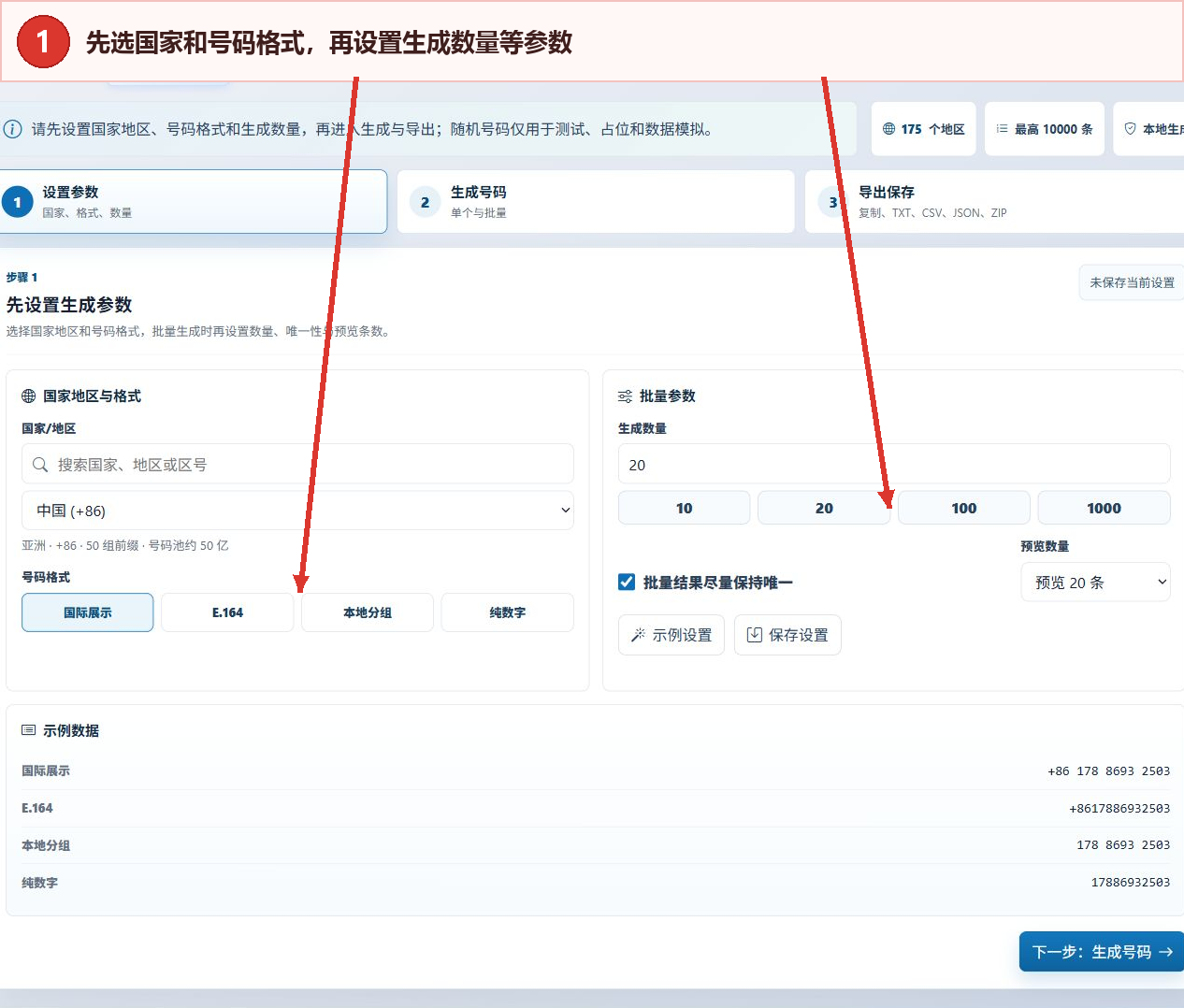Go to step 2 生成号码 tab
This screenshot has width=1184, height=1008.
point(596,201)
